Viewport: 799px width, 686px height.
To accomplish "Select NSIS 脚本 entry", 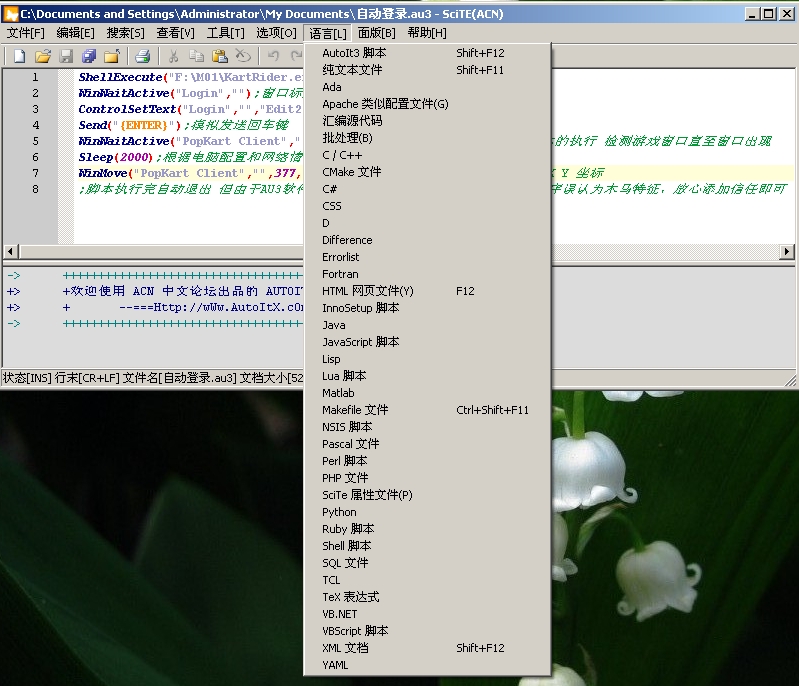I will click(427, 427).
